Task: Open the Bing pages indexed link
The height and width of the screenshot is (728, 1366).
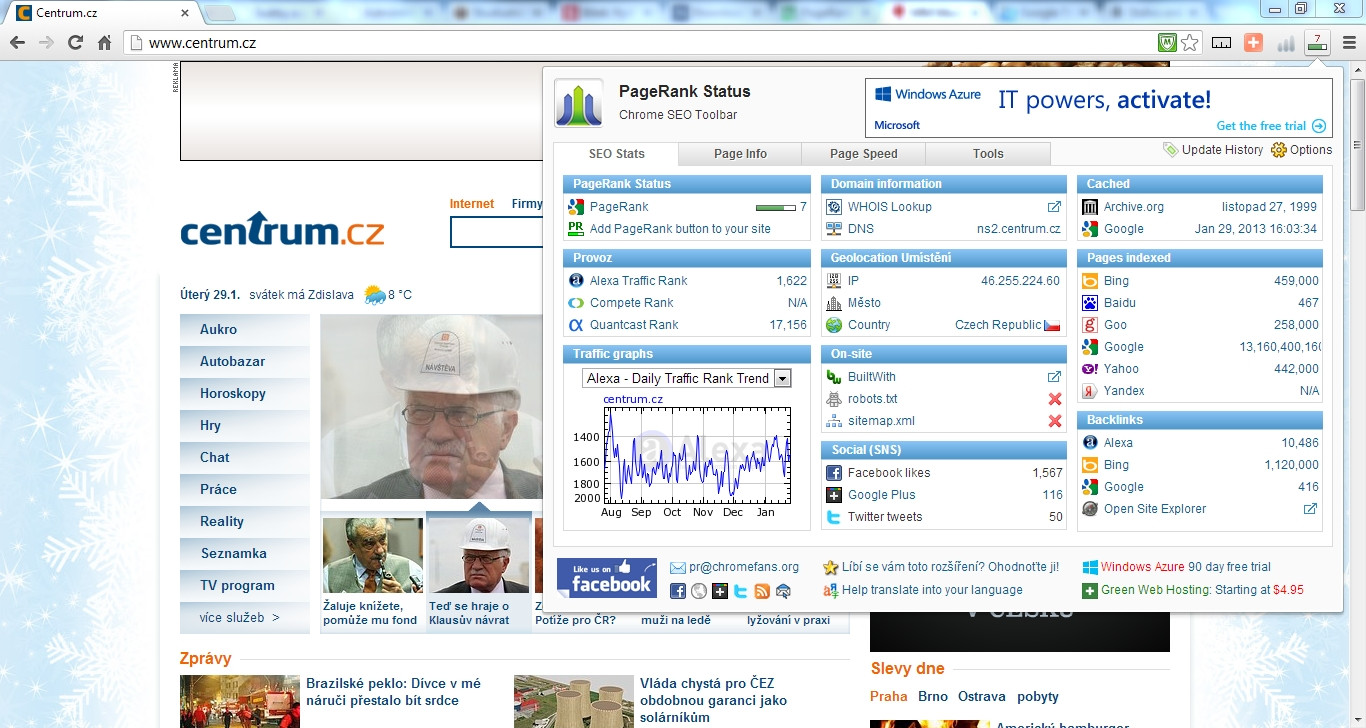Action: [1116, 281]
